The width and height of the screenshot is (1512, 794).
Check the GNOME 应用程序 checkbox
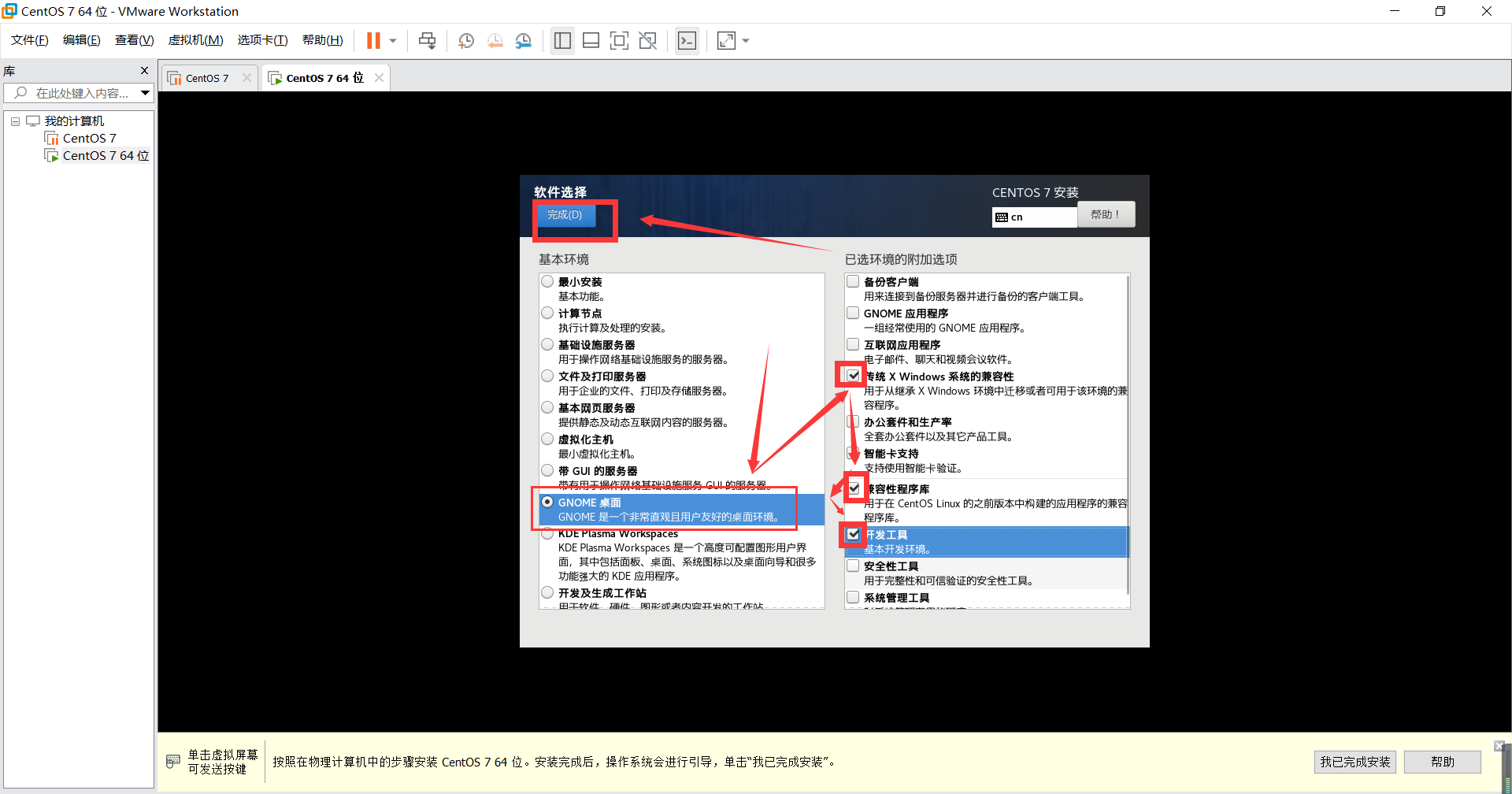coord(853,313)
